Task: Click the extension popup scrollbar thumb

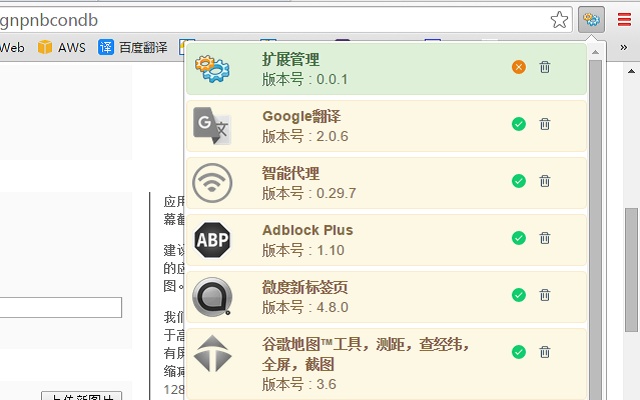Action: [x=595, y=230]
